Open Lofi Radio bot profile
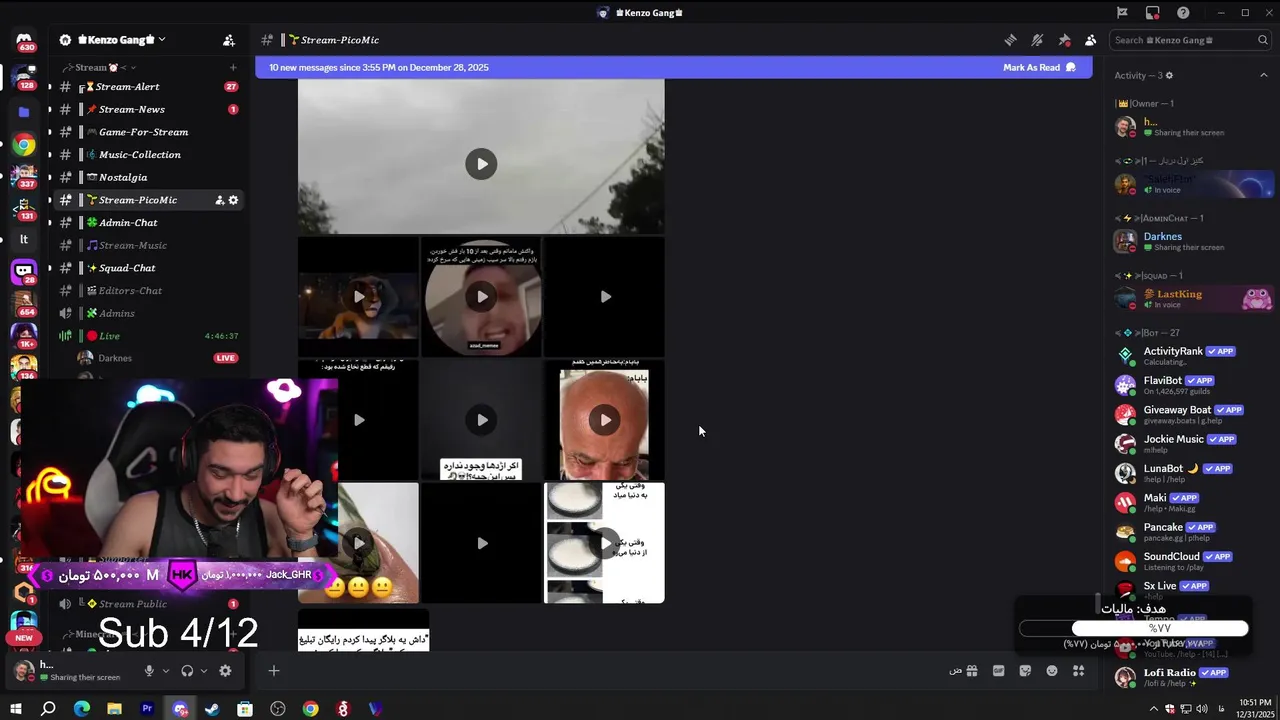 pos(1193,678)
